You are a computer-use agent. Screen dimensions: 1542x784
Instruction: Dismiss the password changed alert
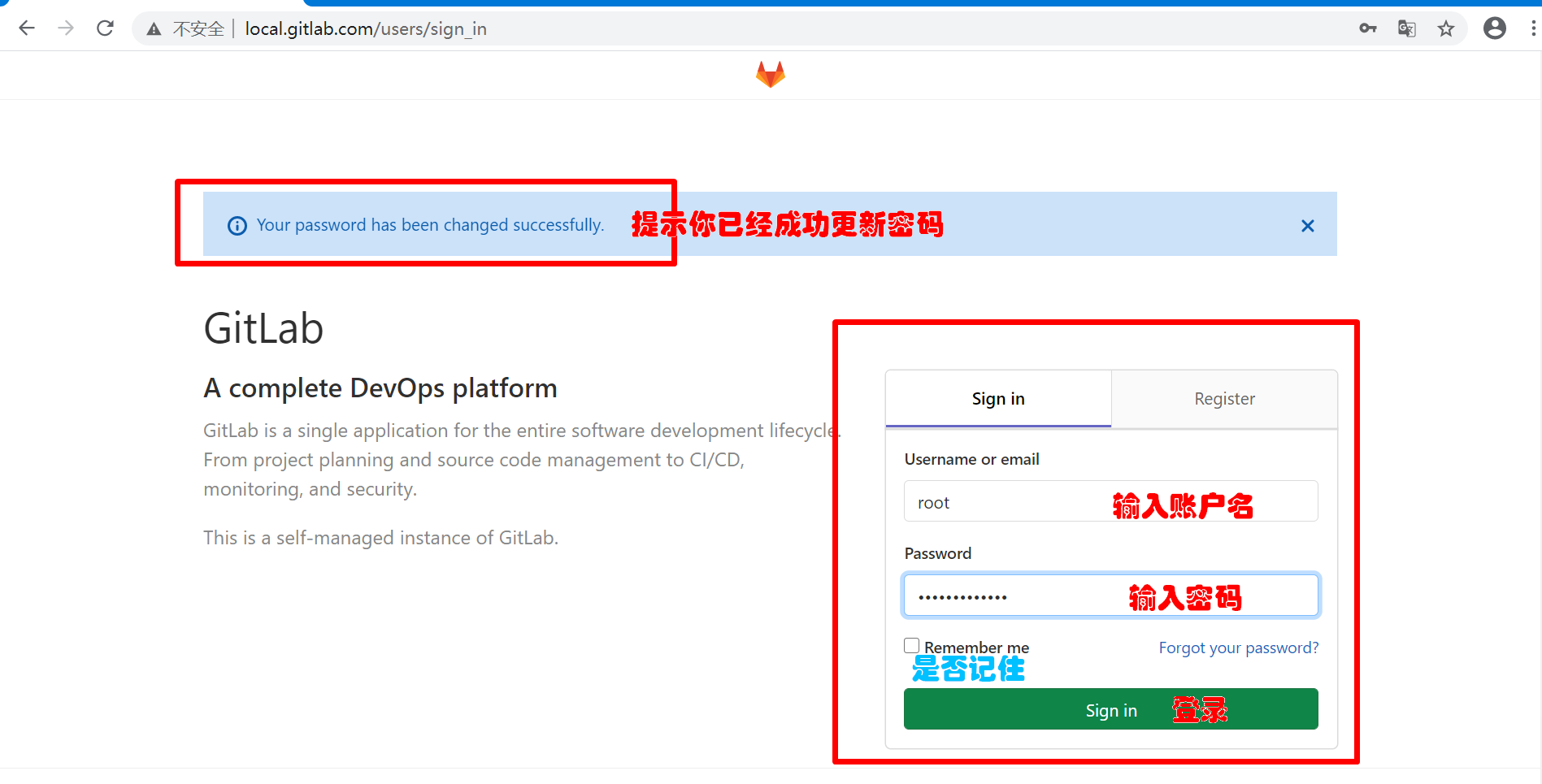(1308, 226)
